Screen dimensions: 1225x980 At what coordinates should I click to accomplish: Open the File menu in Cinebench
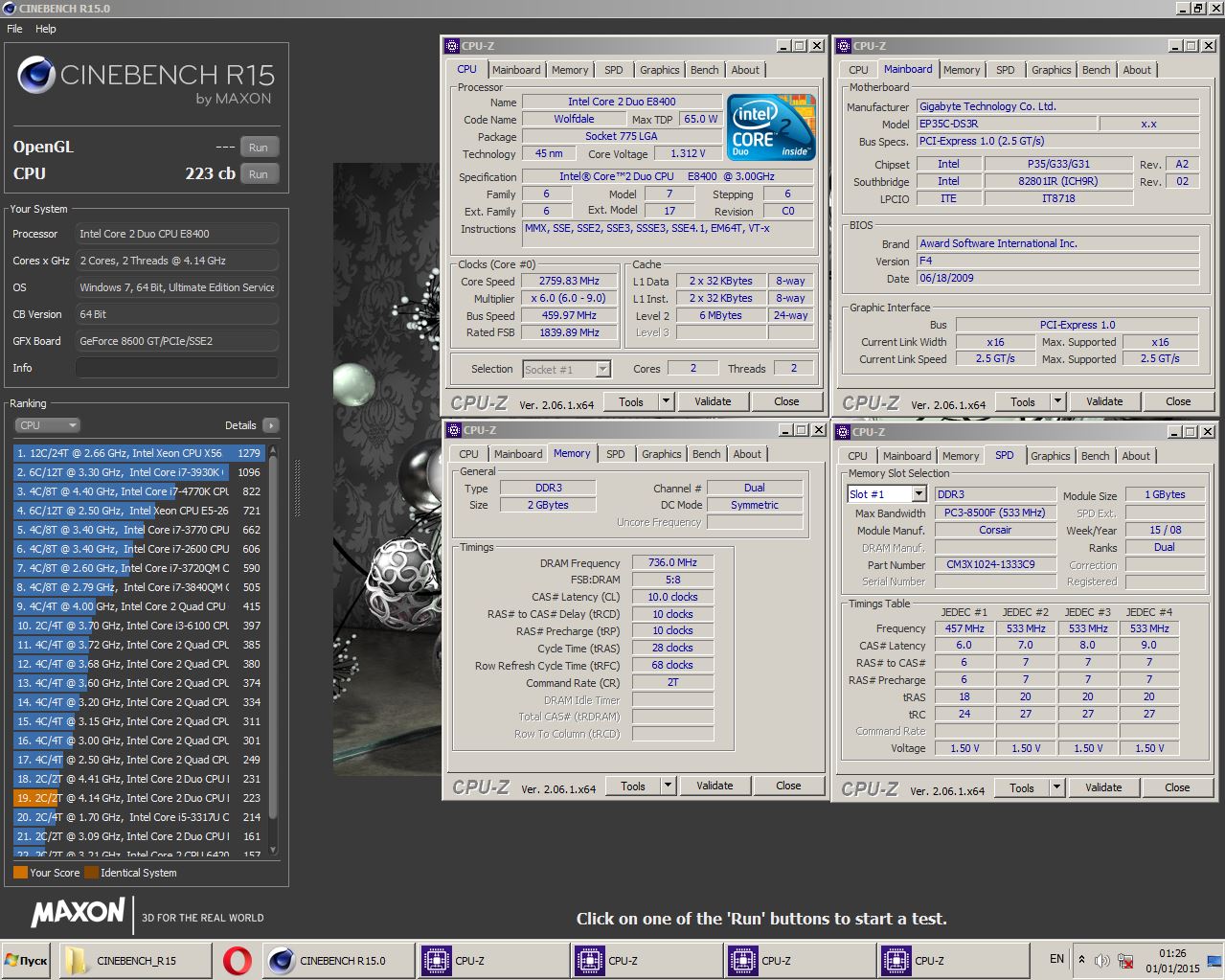[x=14, y=29]
